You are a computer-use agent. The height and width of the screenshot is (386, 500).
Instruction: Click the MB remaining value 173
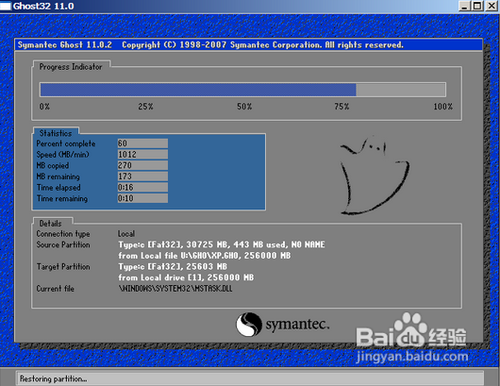142,176
